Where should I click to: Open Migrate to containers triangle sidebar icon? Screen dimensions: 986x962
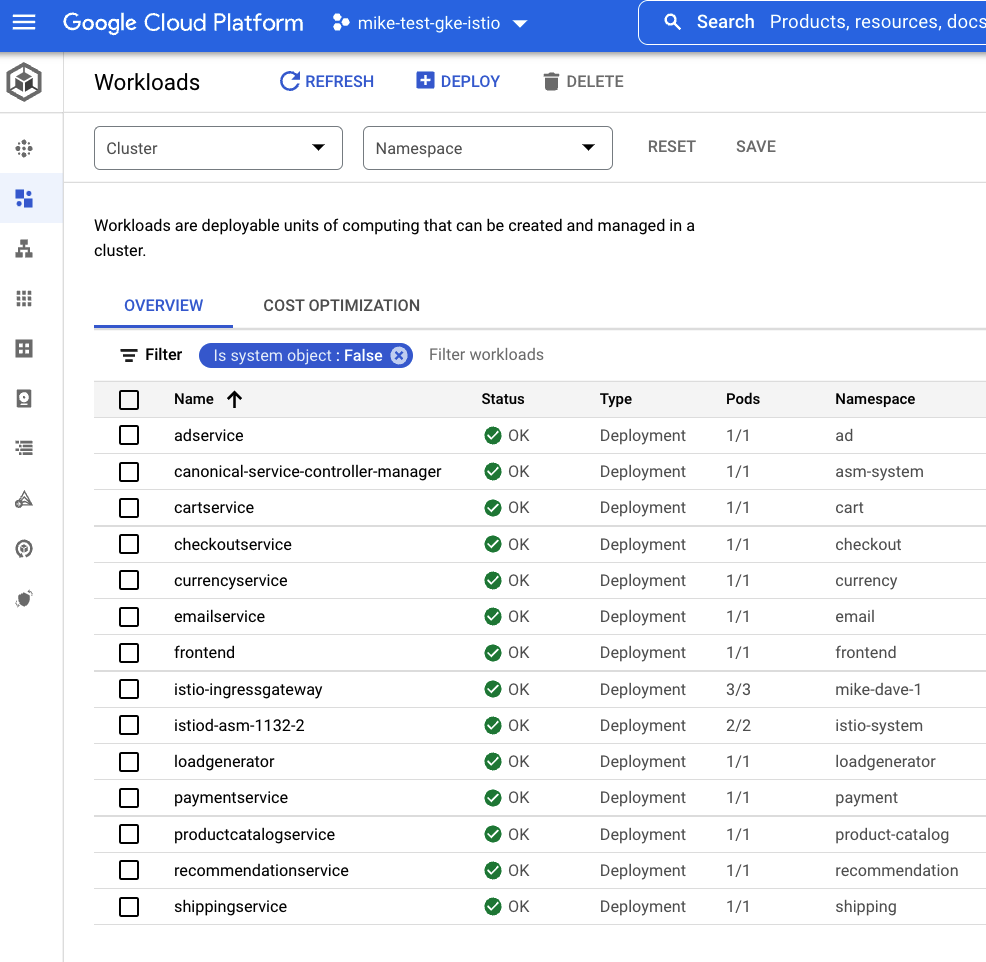(x=24, y=499)
